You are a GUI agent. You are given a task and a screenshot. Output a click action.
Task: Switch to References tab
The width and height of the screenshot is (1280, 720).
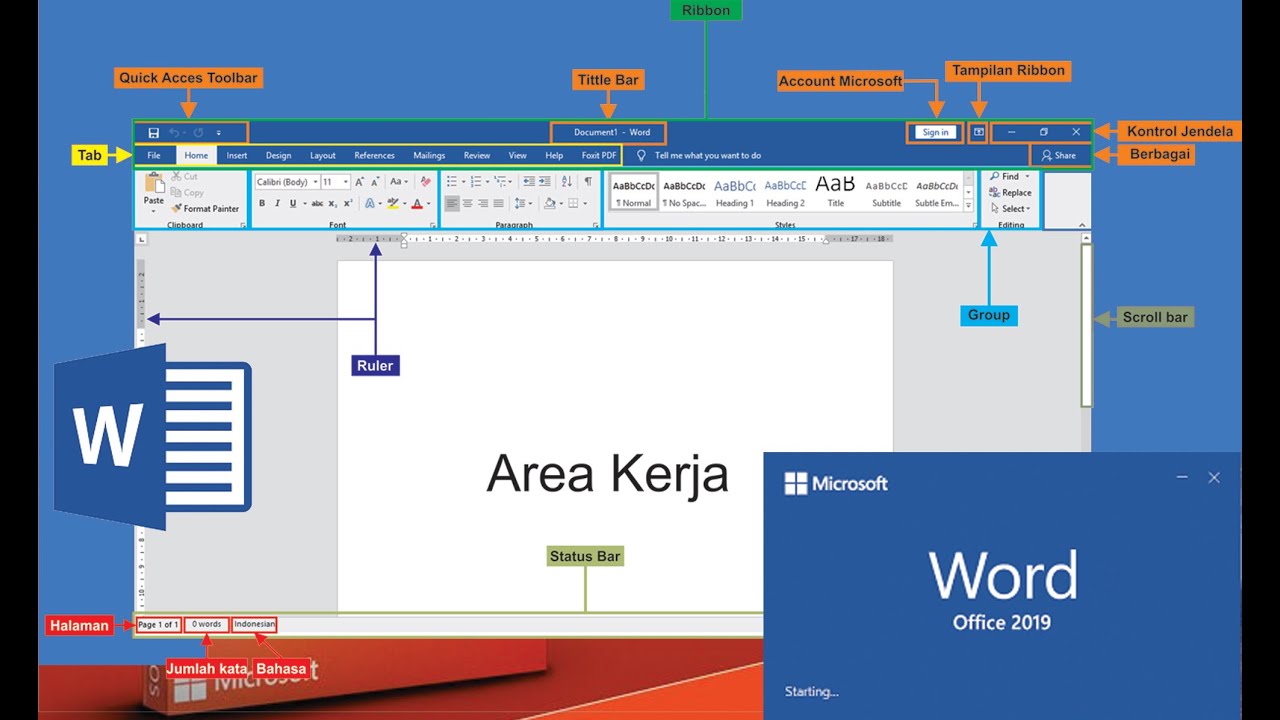[375, 156]
